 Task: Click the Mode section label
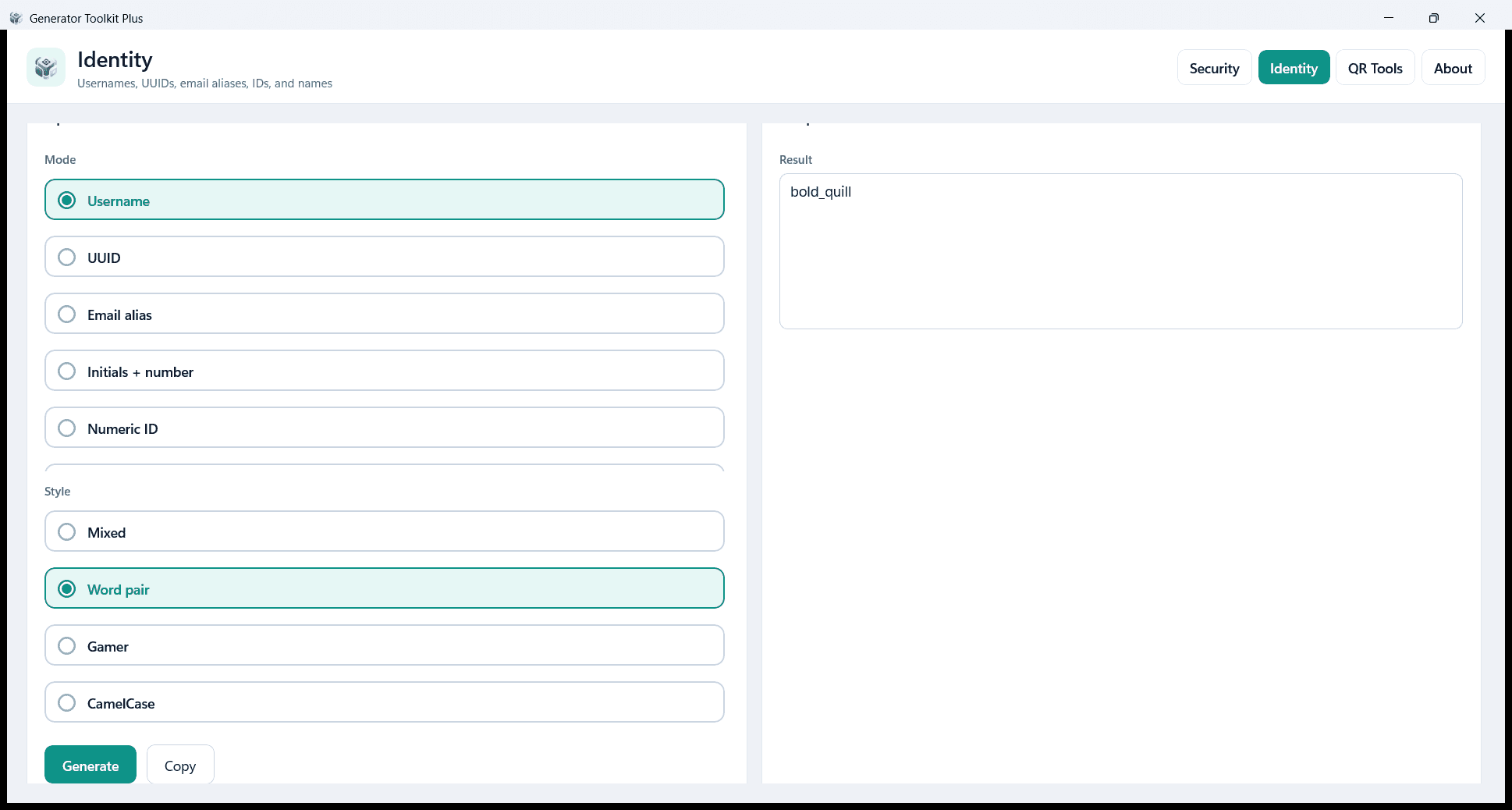pyautogui.click(x=60, y=159)
